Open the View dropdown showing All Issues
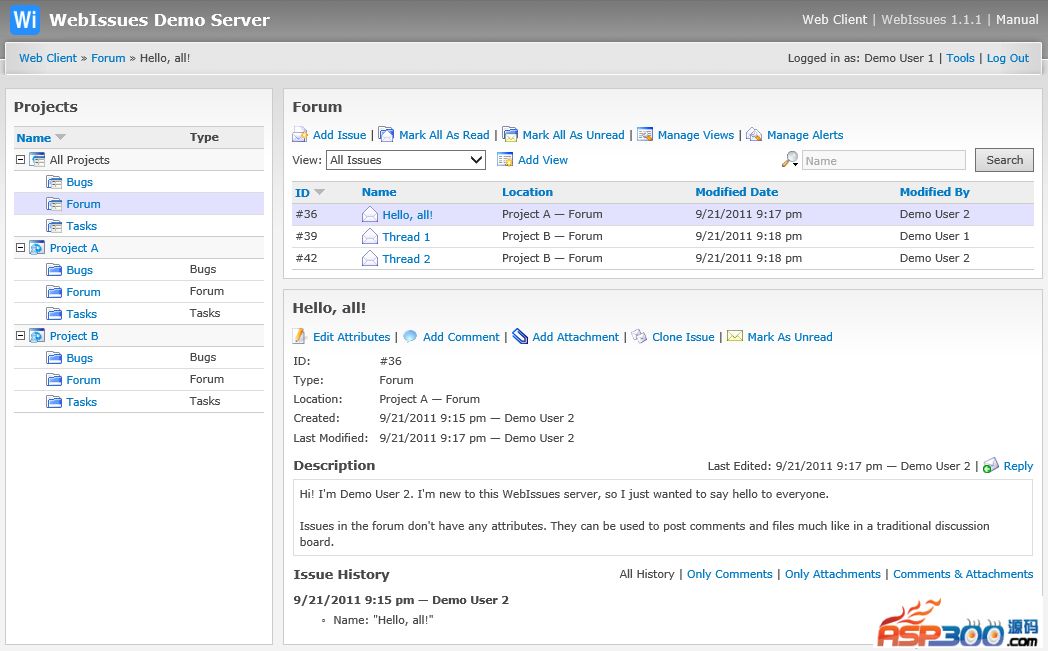 coord(405,160)
